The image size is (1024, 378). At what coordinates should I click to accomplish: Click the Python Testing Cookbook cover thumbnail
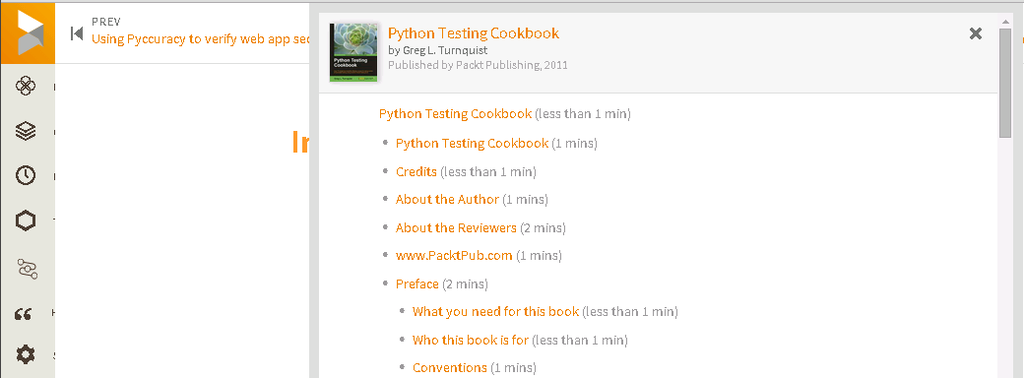point(353,52)
